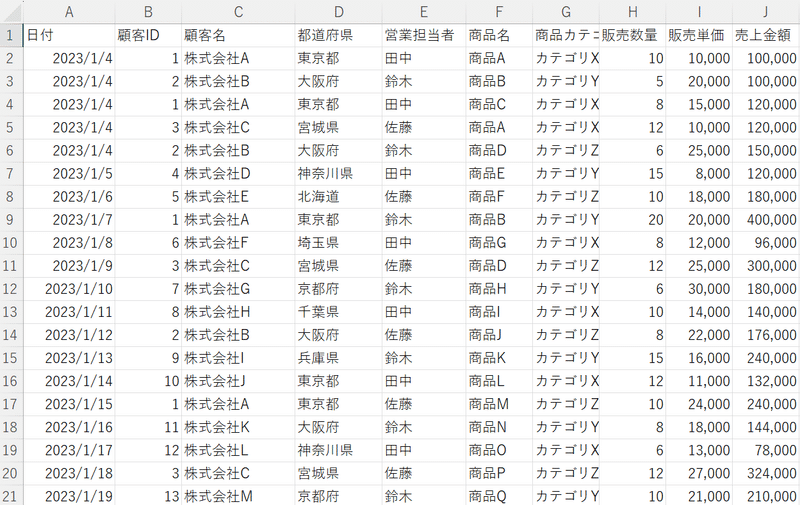Click the cell containing 商品Q
Image resolution: width=800 pixels, height=505 pixels.
click(x=498, y=495)
